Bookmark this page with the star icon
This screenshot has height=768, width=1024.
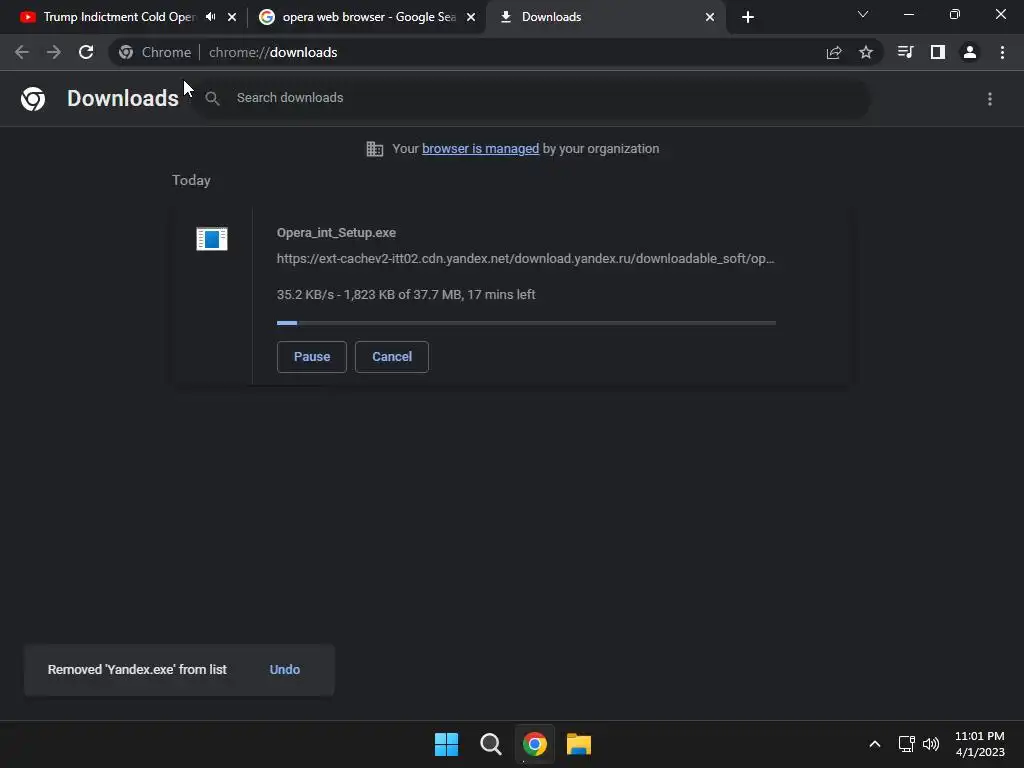(x=865, y=52)
